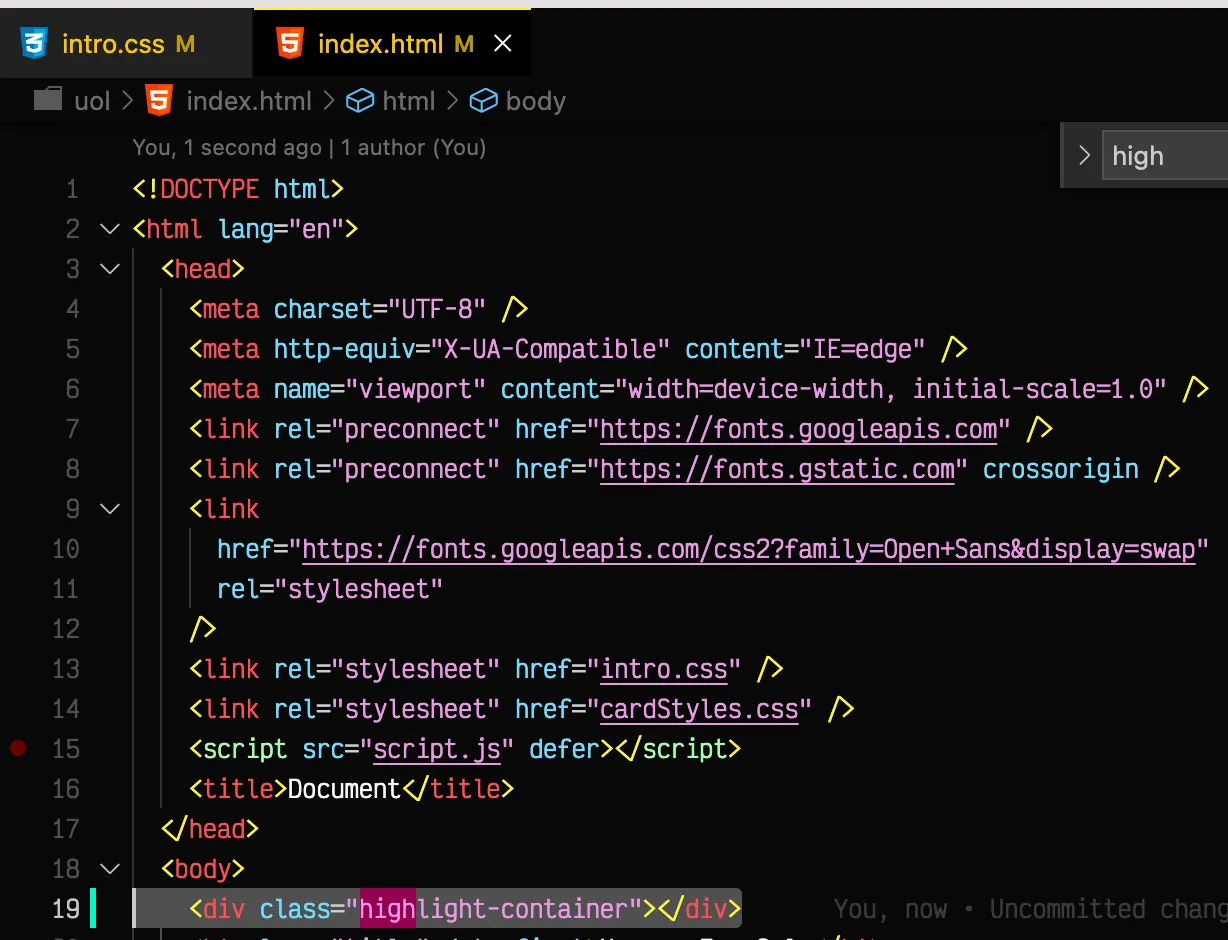Collapse the html element at line 2
This screenshot has height=940, width=1228.
coord(110,229)
